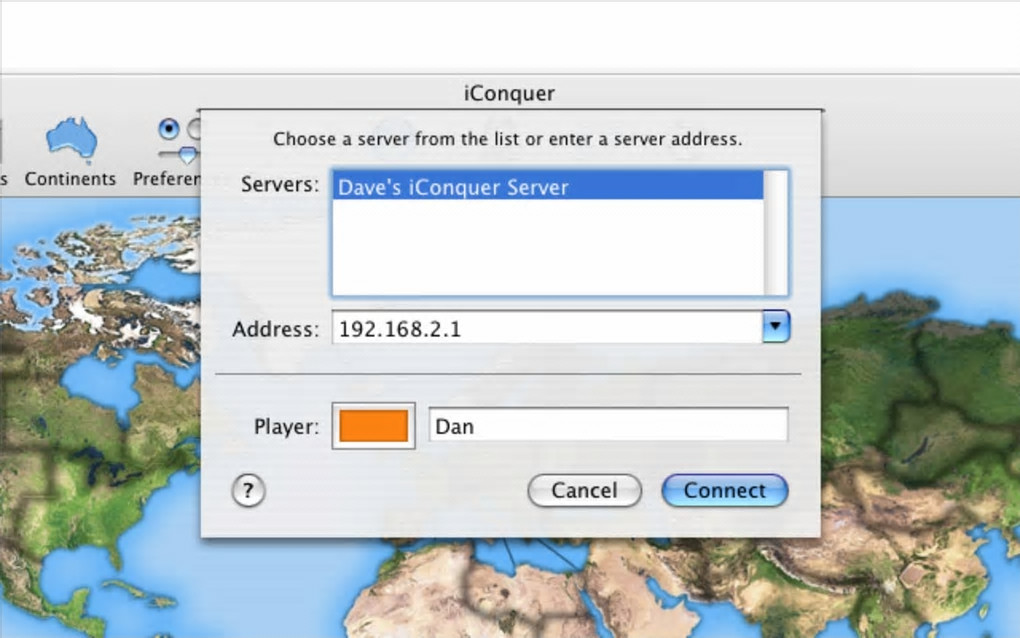This screenshot has height=638, width=1020.
Task: Cancel the server connection dialog
Action: 584,490
